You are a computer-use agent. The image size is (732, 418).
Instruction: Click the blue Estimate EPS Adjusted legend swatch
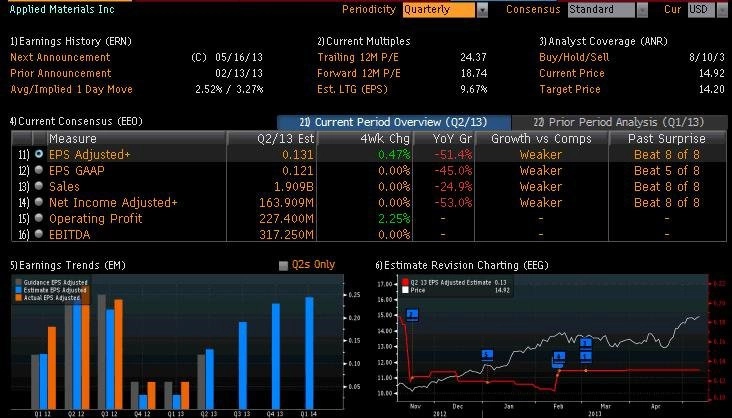pyautogui.click(x=19, y=290)
